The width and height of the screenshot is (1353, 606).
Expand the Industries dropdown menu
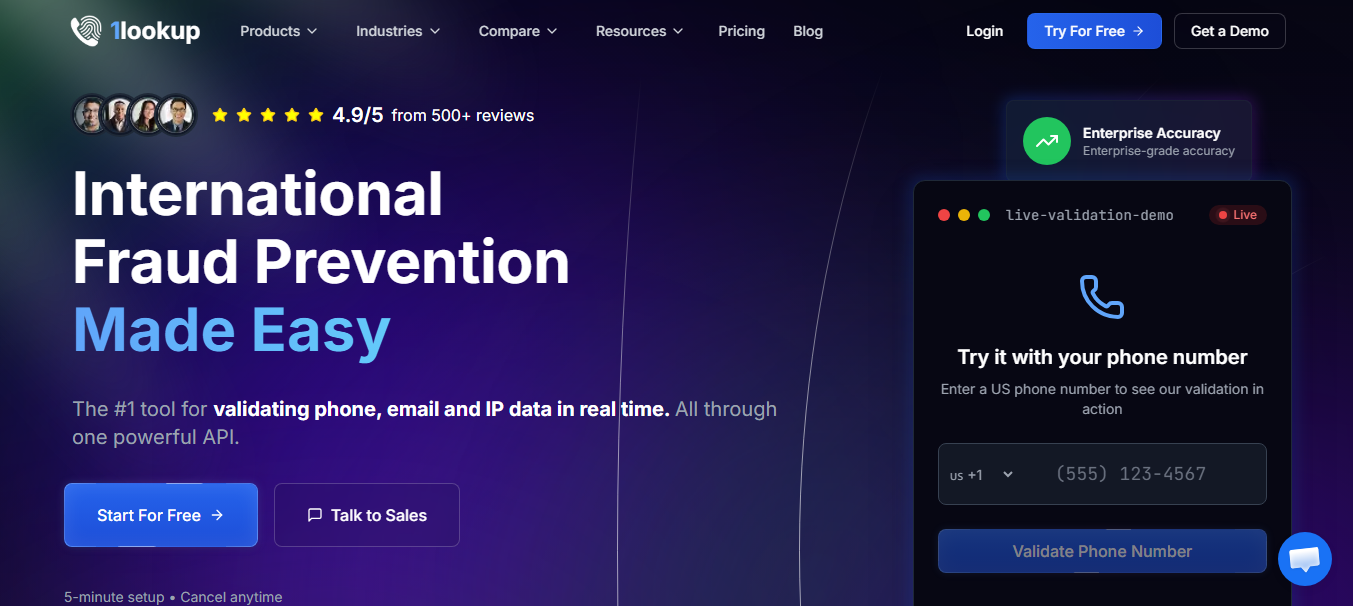(x=398, y=31)
